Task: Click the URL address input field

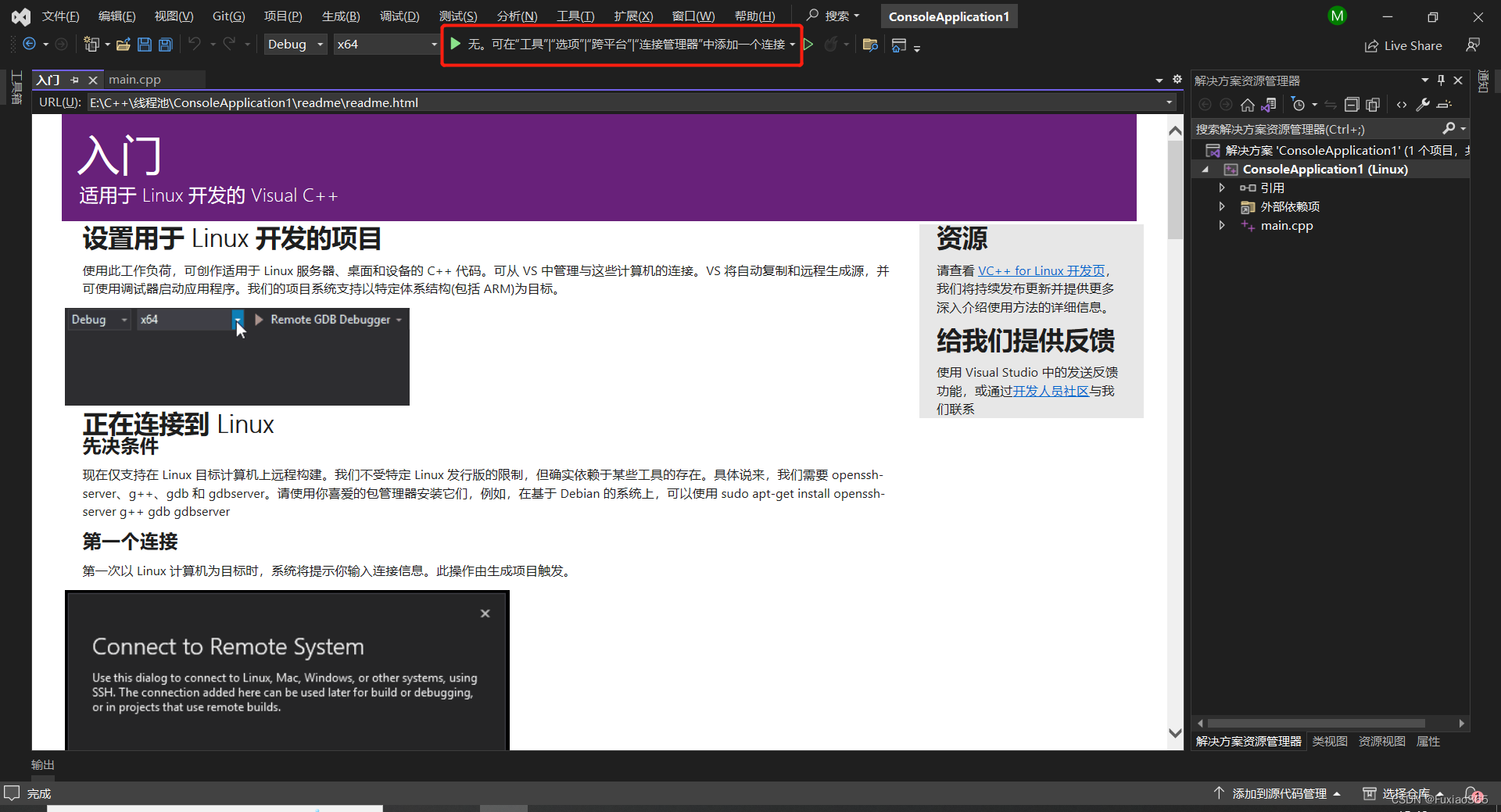Action: pyautogui.click(x=625, y=102)
